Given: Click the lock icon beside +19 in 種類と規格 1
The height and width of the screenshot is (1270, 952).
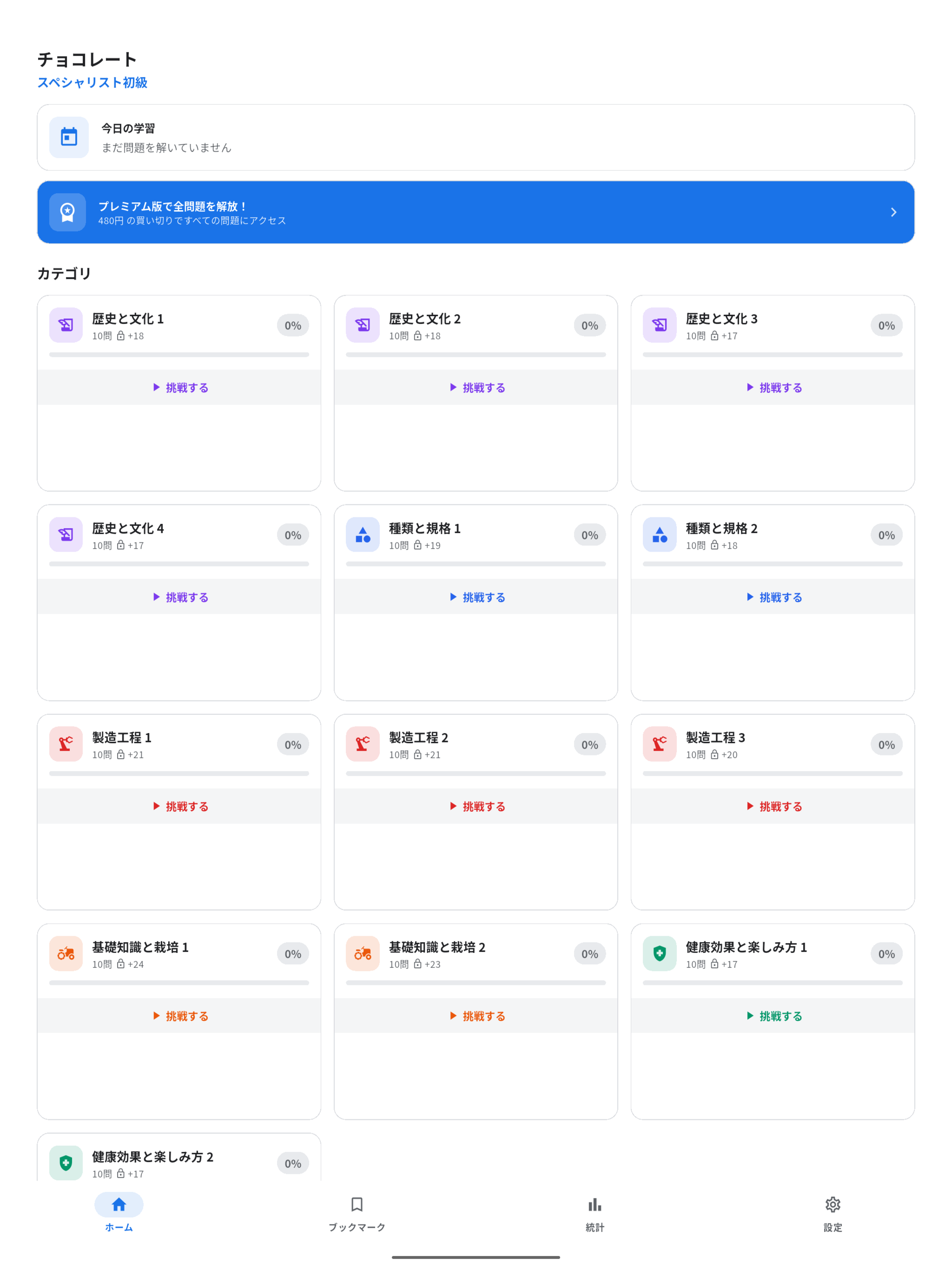Looking at the screenshot, I should click(417, 545).
